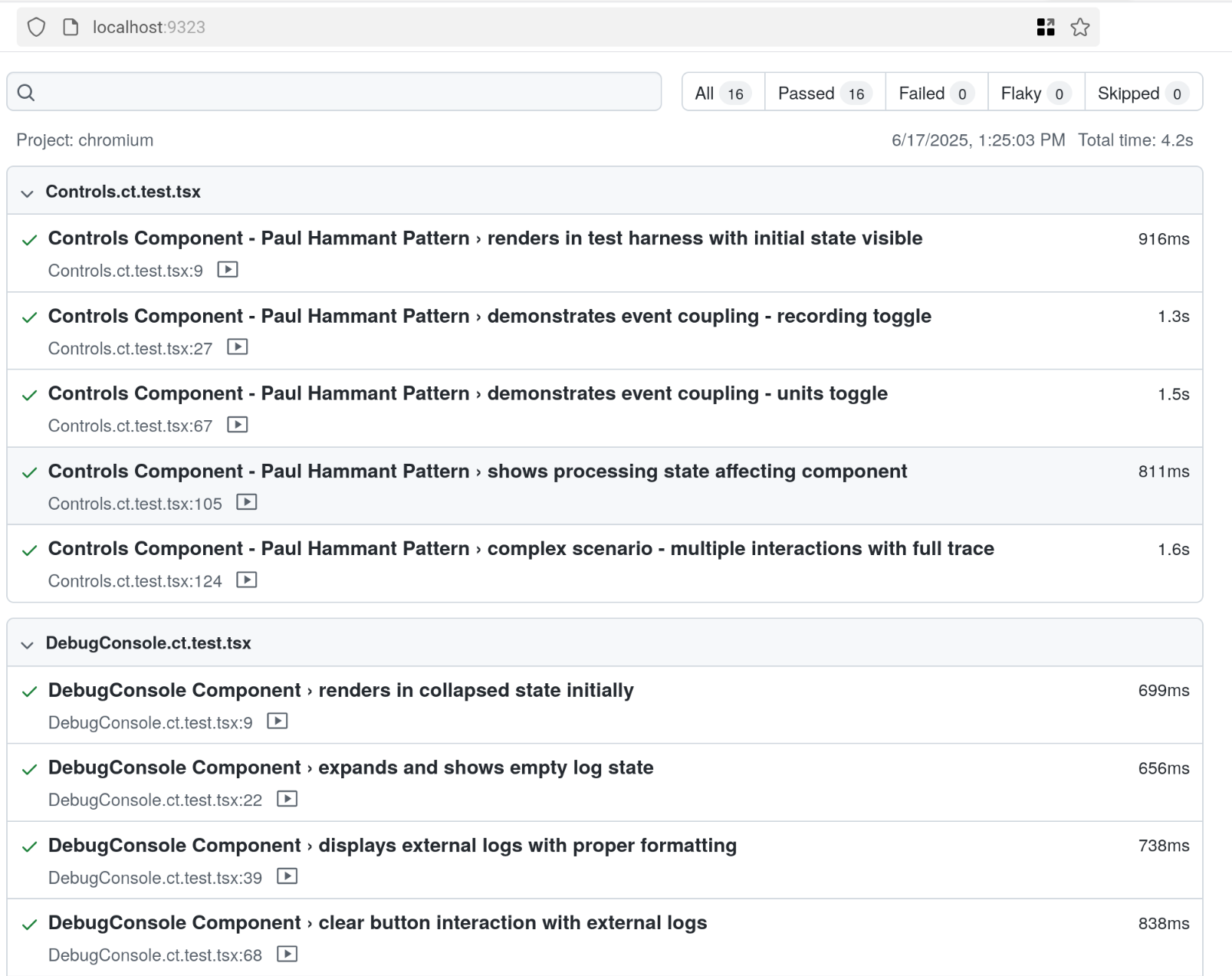Filter by Skipped 0 tests

point(1143,94)
